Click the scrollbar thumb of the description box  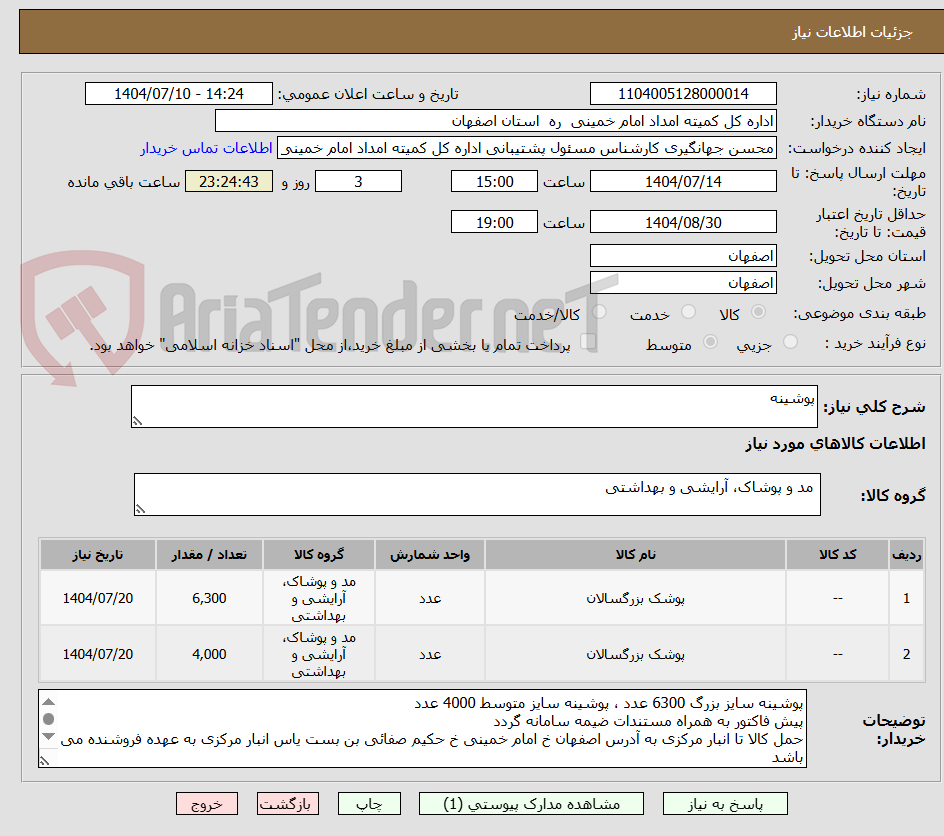pos(48,719)
